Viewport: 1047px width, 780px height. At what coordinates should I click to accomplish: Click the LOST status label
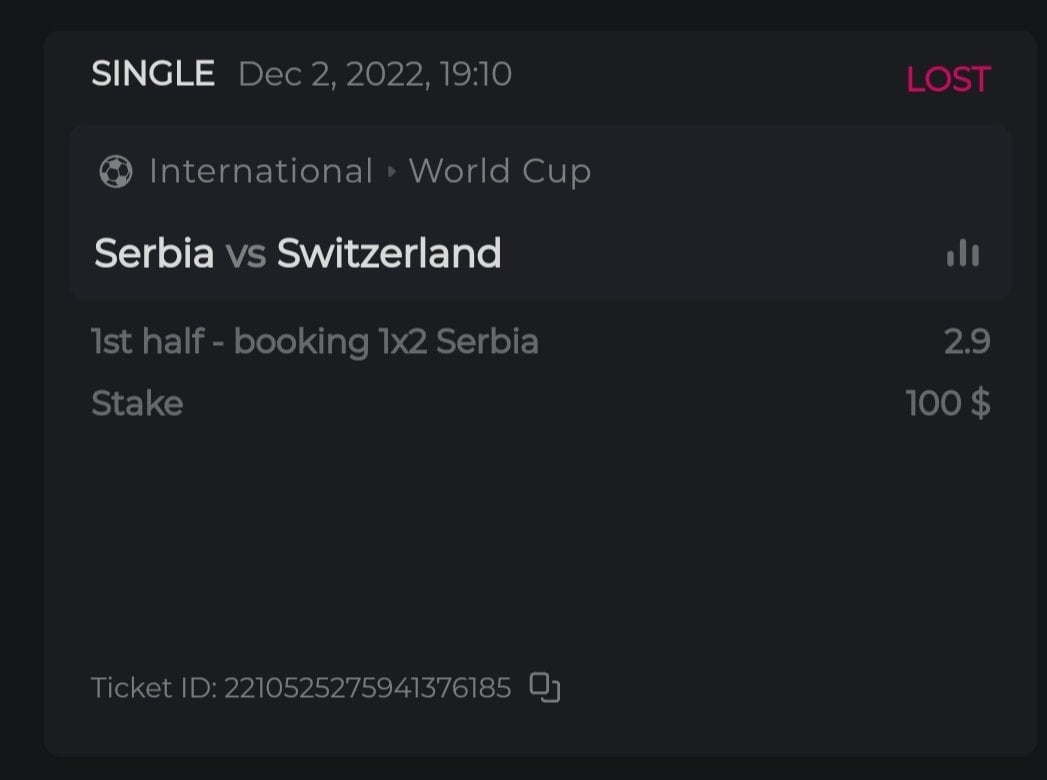pos(947,79)
